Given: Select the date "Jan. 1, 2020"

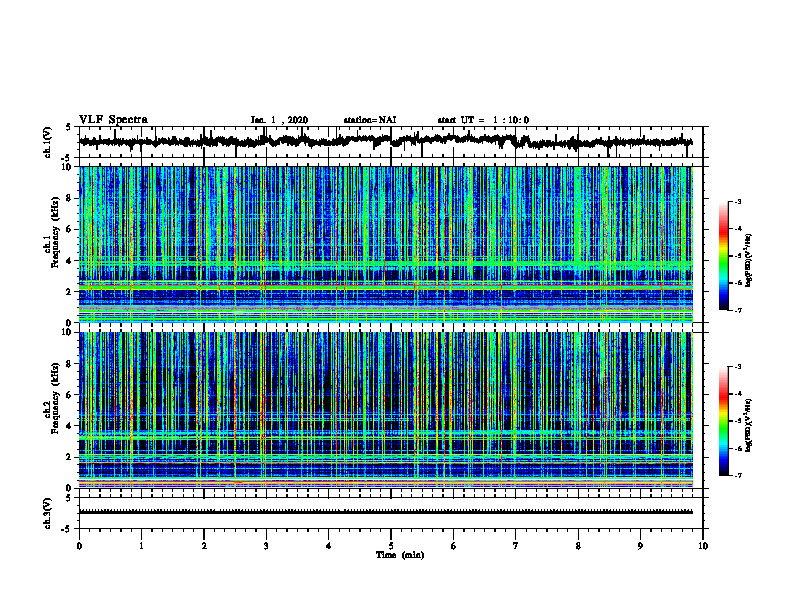Looking at the screenshot, I should pos(279,120).
